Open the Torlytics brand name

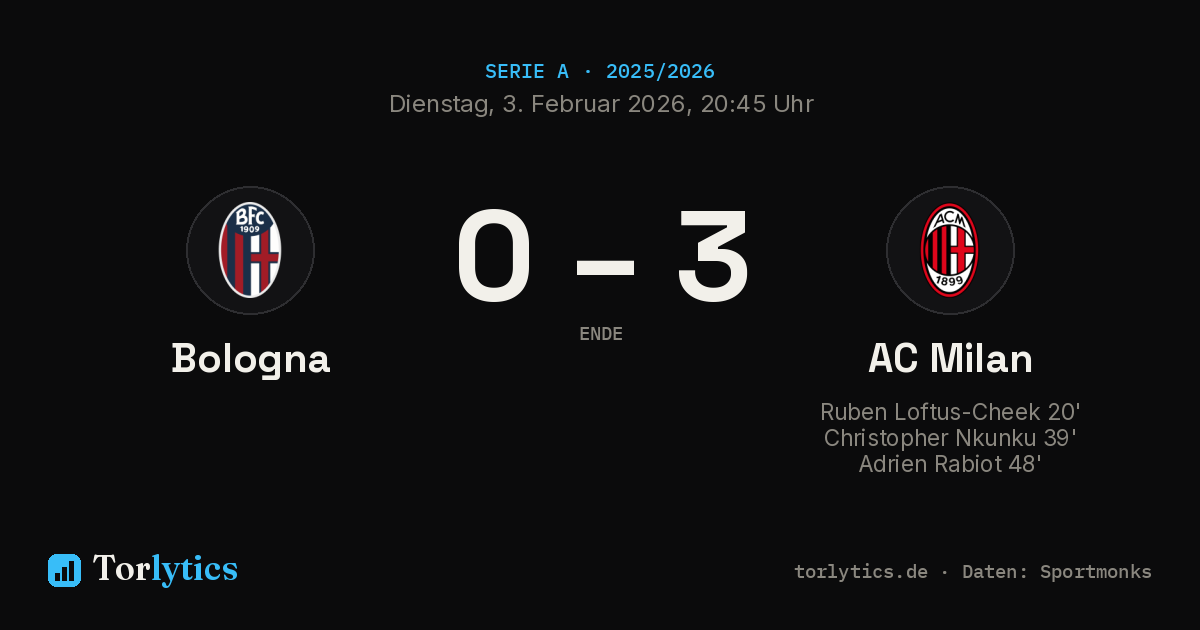165,569
